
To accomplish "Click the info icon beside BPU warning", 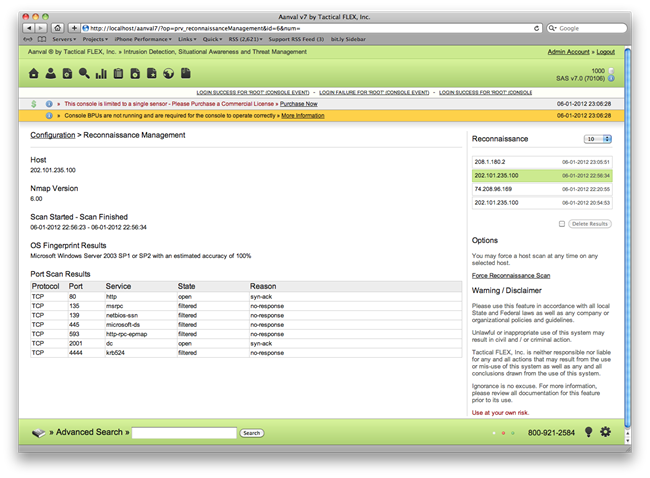I will [x=49, y=115].
